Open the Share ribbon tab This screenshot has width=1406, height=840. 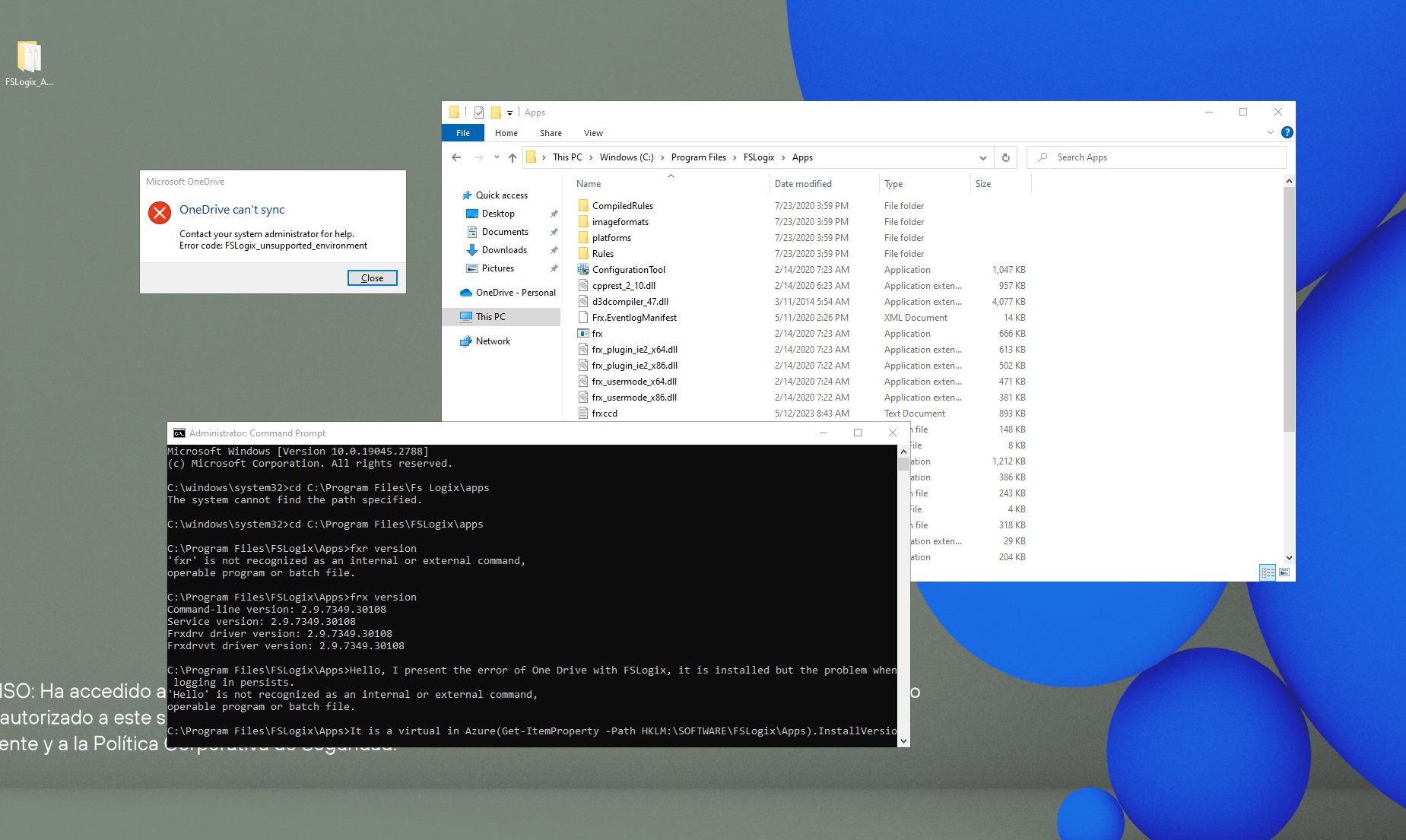pyautogui.click(x=551, y=133)
